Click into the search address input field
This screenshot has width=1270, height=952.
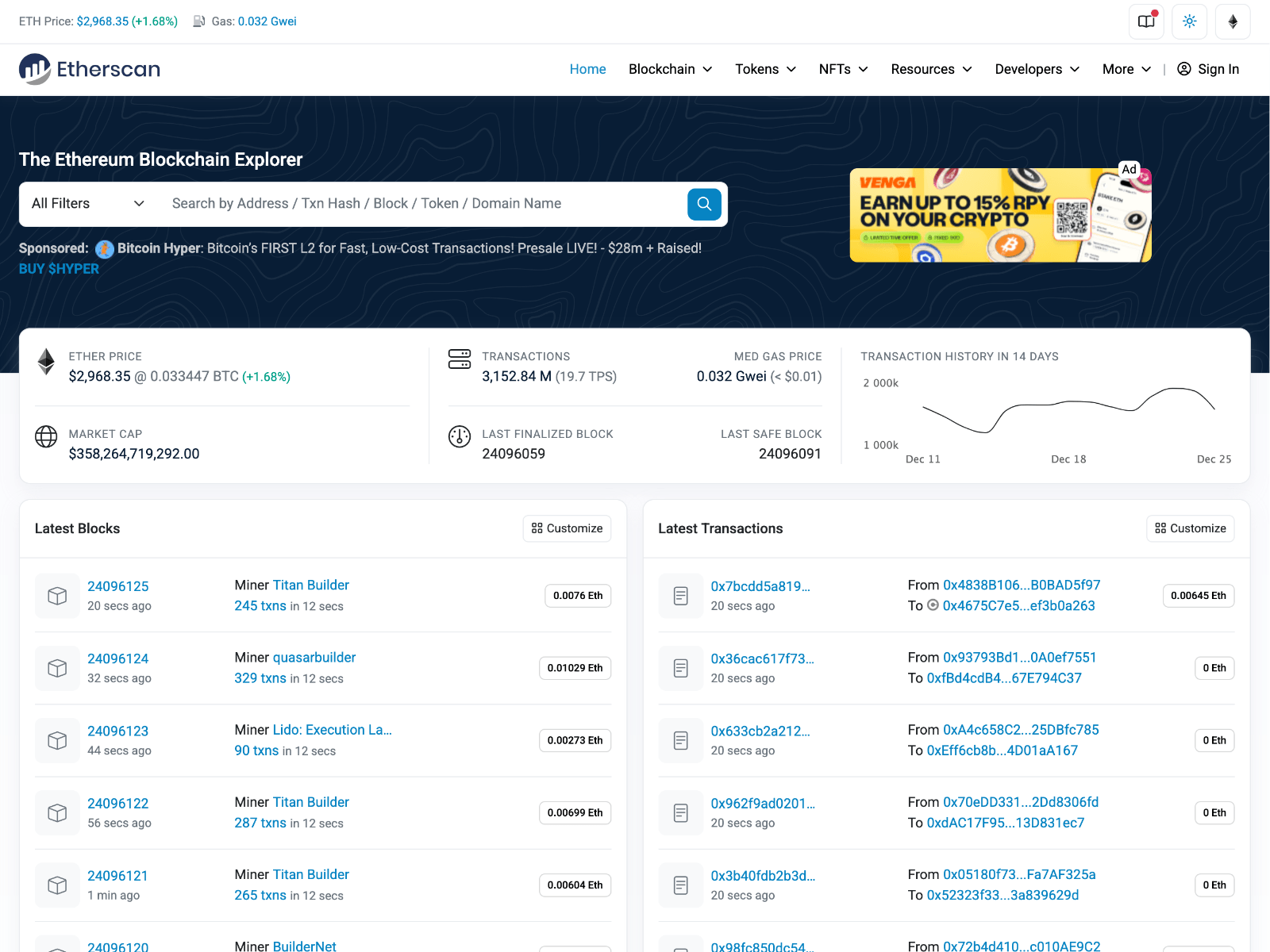(x=423, y=204)
